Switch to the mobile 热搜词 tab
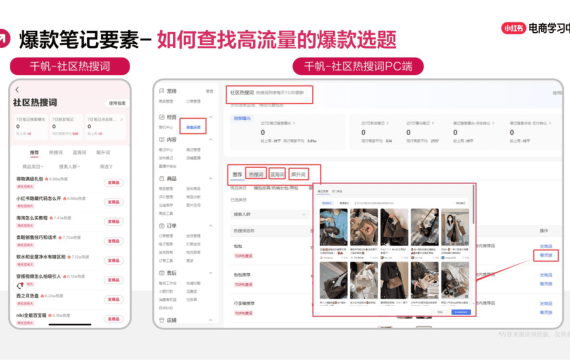Viewport: 570px width, 360px height. tap(56, 152)
